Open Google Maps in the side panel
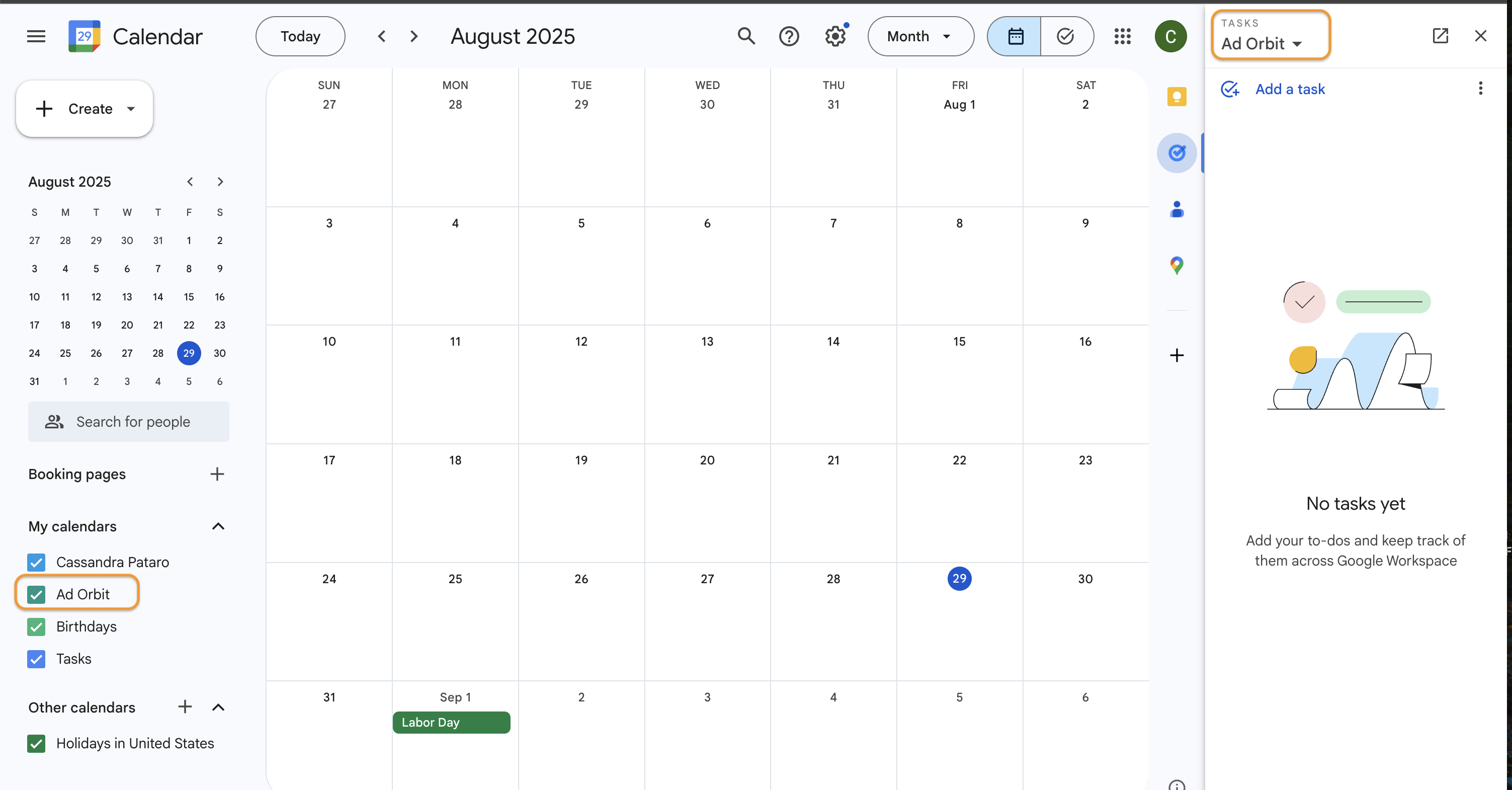This screenshot has height=790, width=1512. pos(1177,266)
